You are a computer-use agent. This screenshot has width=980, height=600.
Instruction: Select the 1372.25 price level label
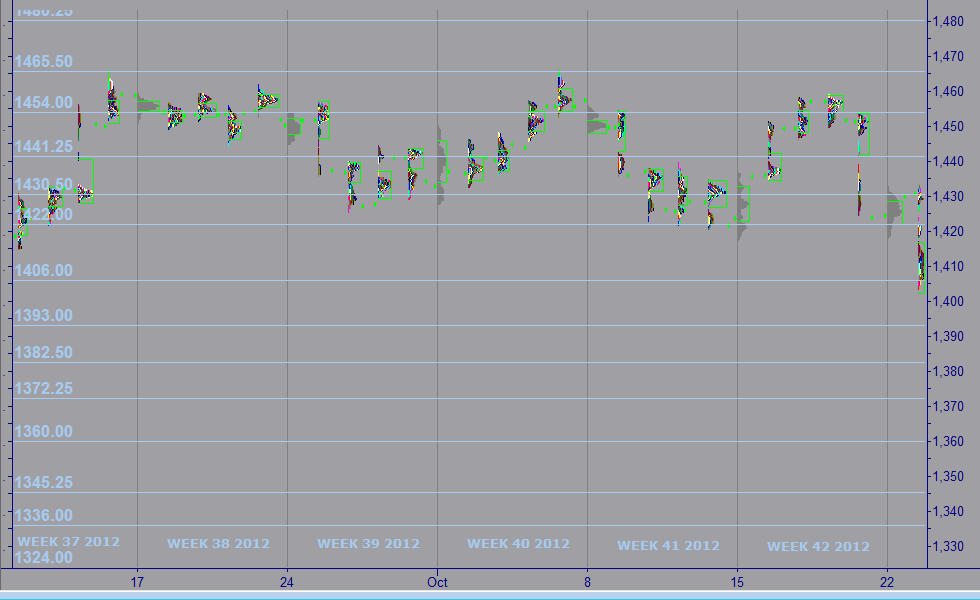pyautogui.click(x=43, y=389)
